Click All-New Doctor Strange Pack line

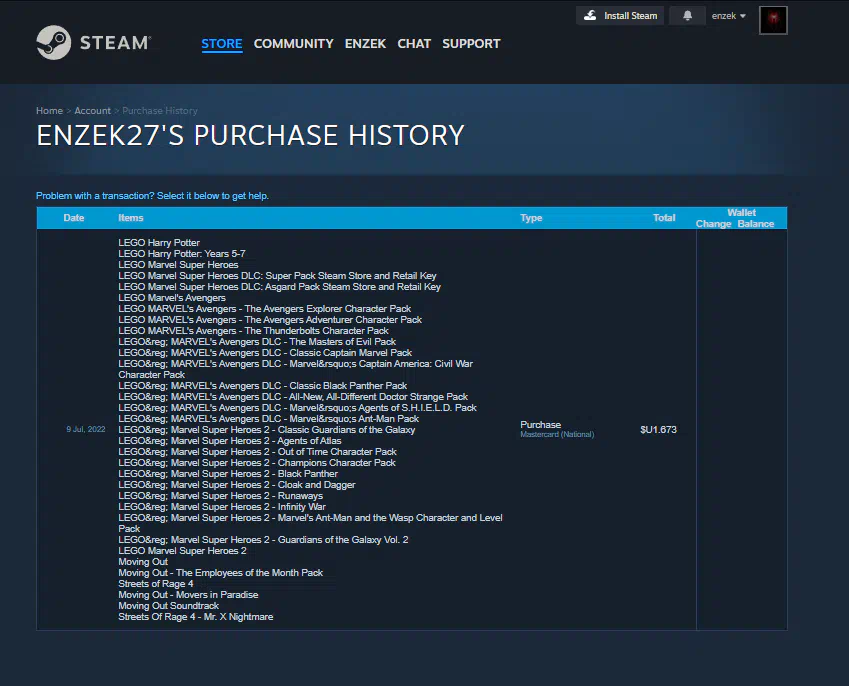293,397
